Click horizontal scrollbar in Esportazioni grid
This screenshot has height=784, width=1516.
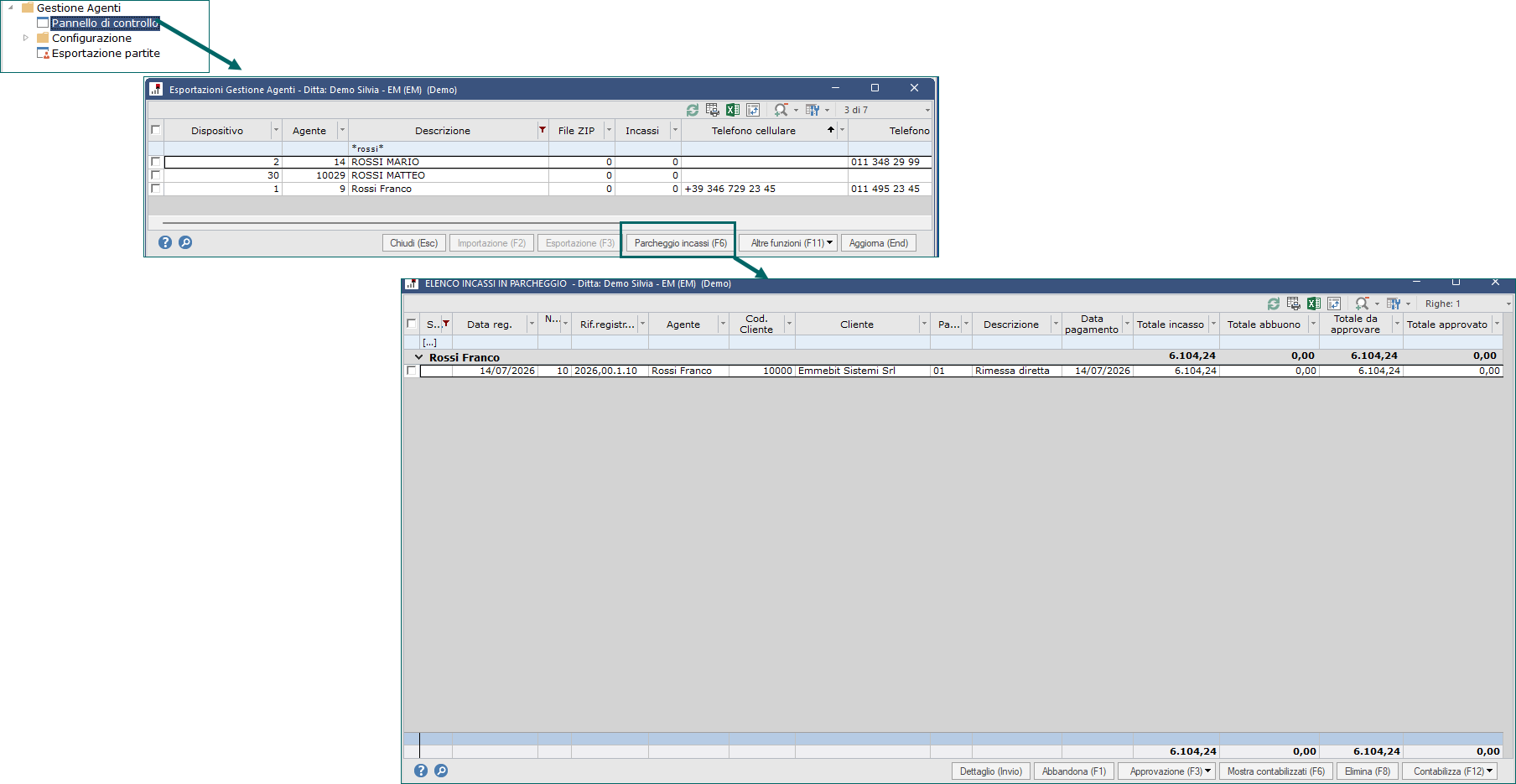[391, 223]
